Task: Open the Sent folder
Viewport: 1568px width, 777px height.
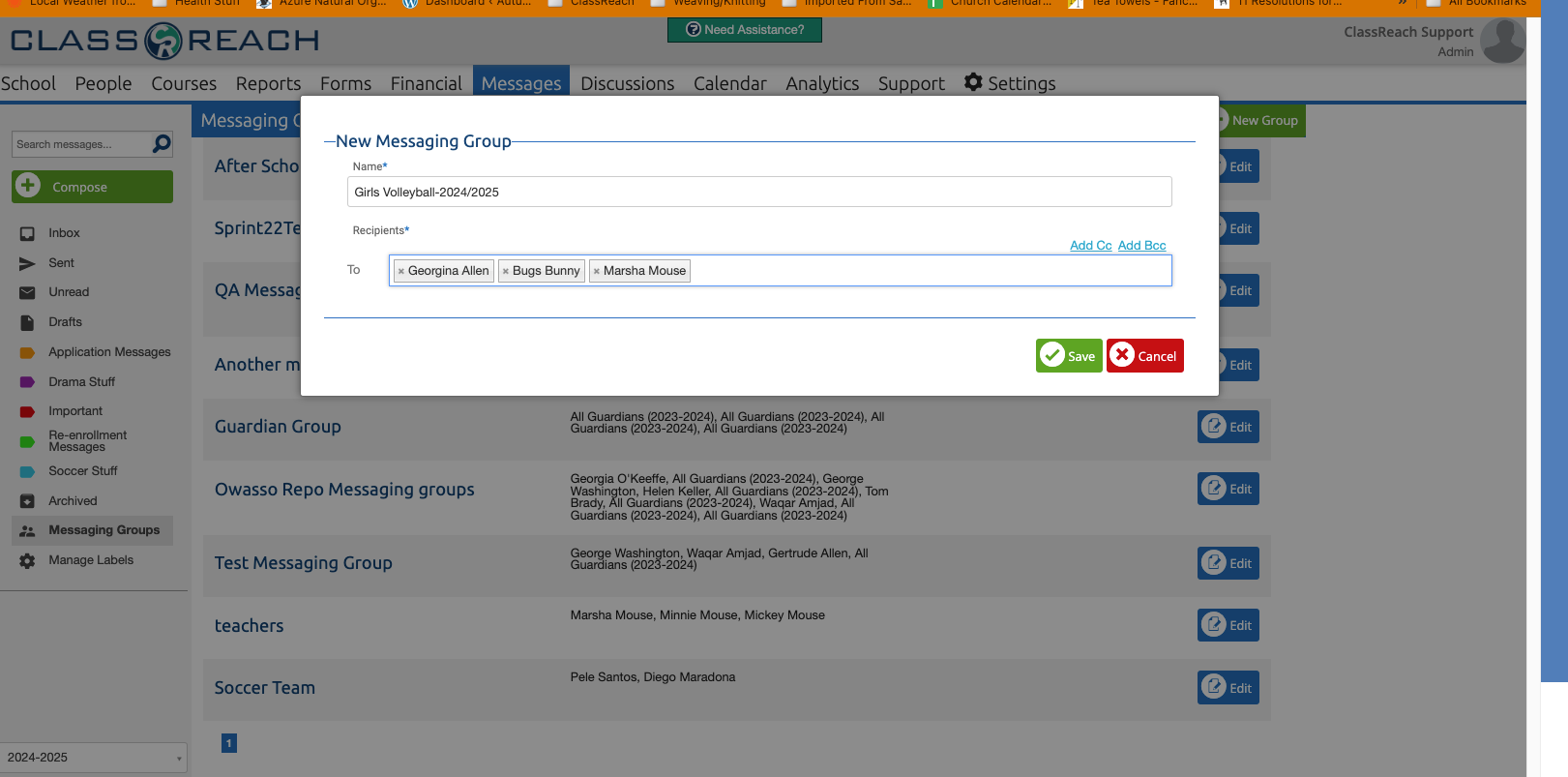Action: coord(61,263)
